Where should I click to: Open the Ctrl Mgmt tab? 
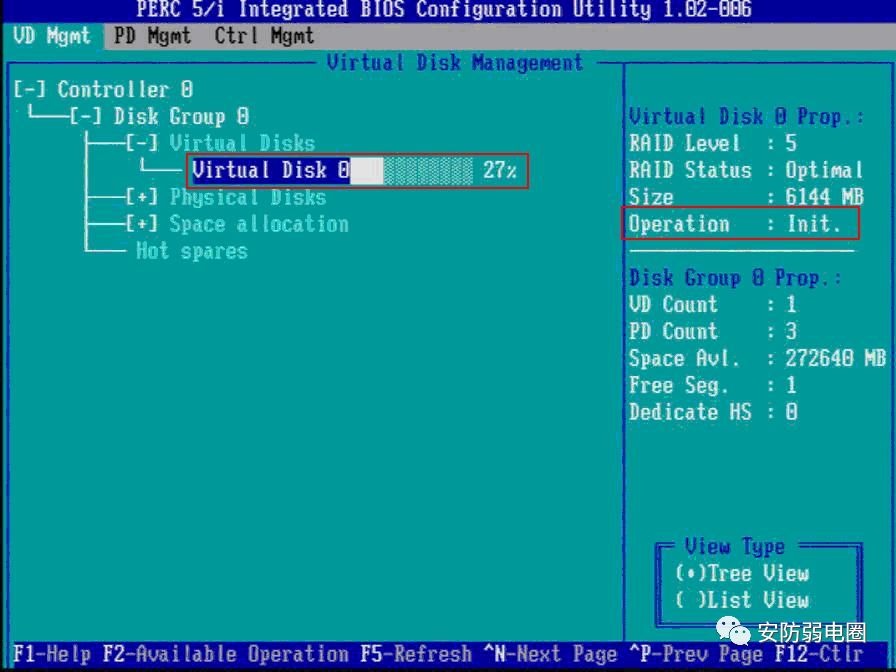pyautogui.click(x=265, y=37)
